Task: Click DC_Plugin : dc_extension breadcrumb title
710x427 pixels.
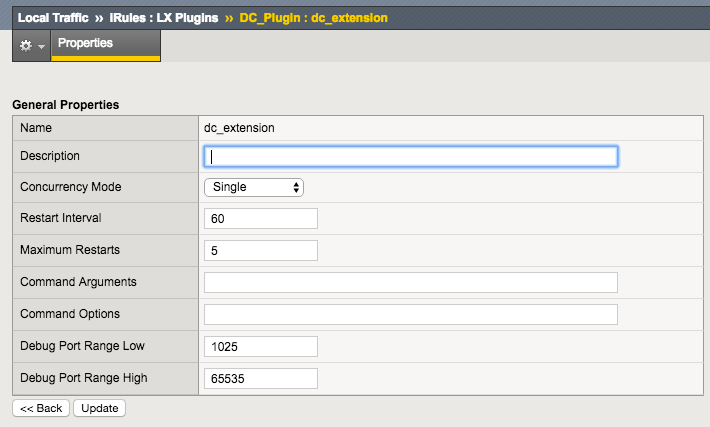Action: tap(313, 18)
